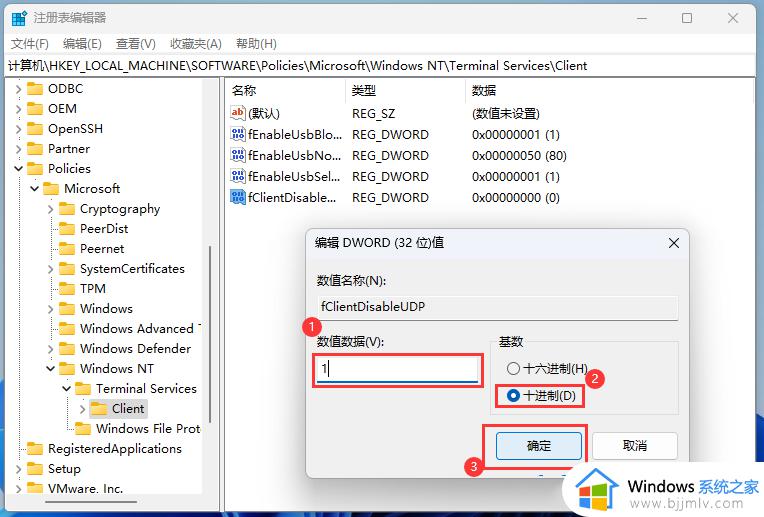Click the Registry Editor app icon in title bar
Image resolution: width=764 pixels, height=517 pixels.
point(19,19)
